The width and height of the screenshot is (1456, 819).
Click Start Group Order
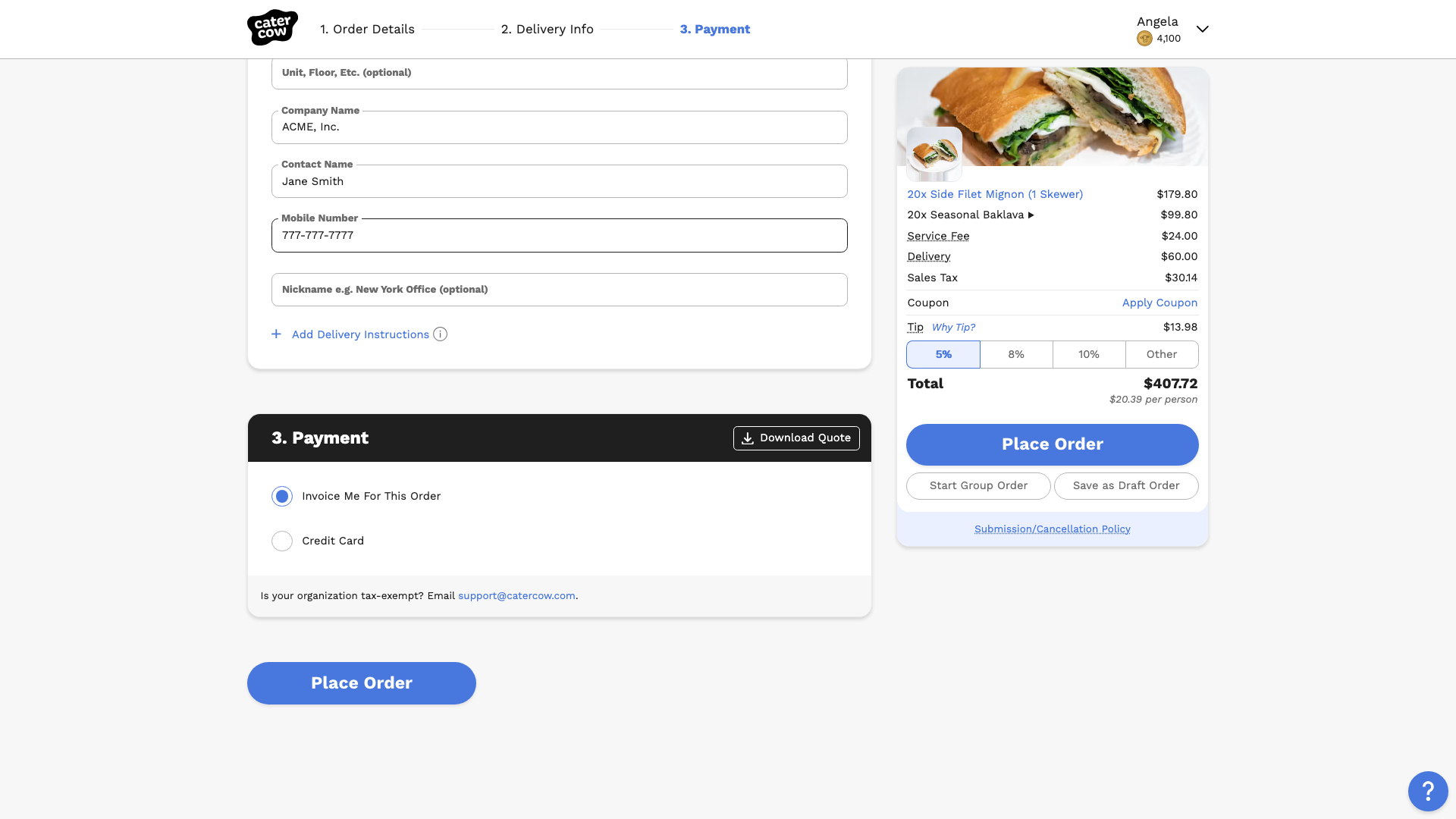[x=978, y=486]
